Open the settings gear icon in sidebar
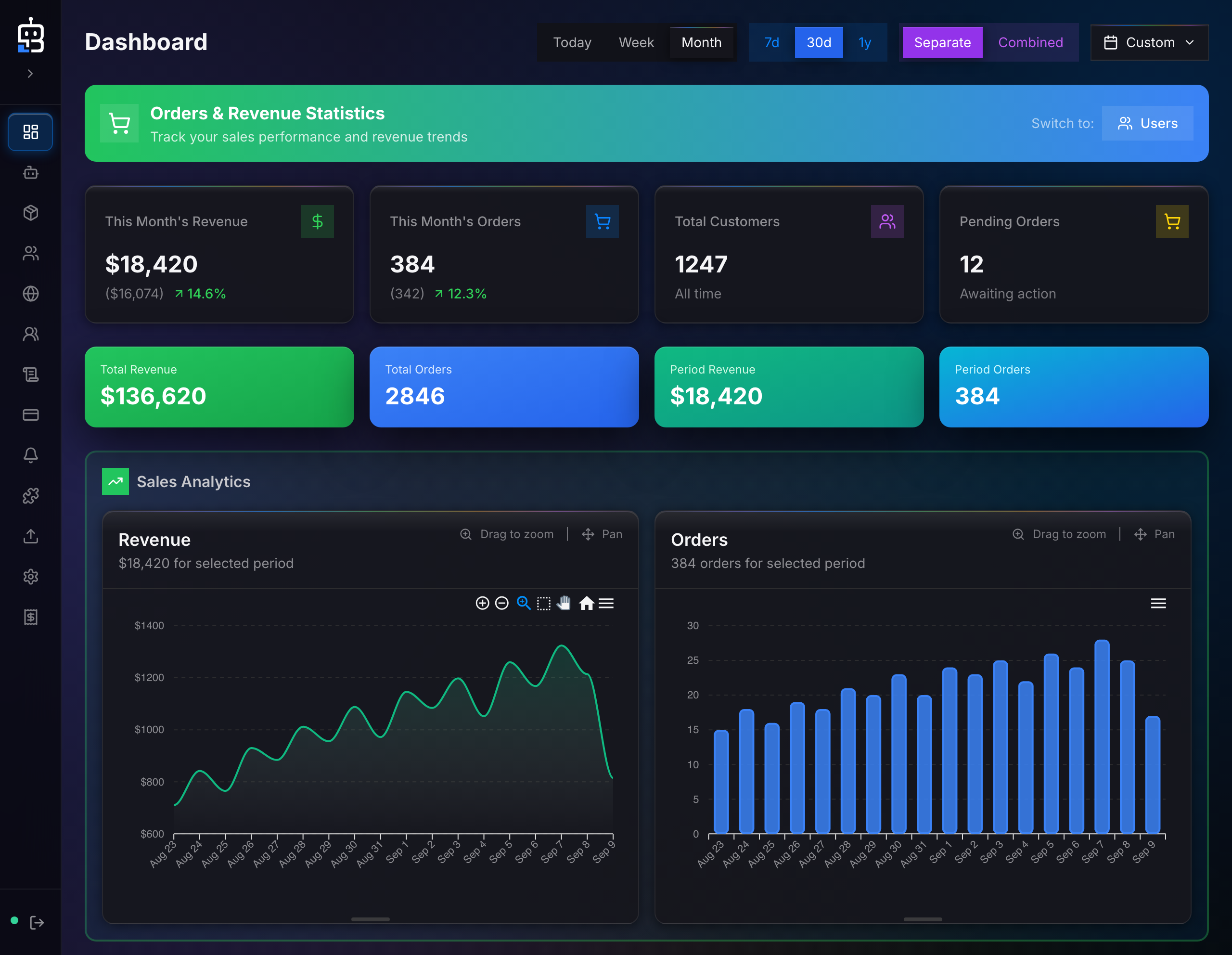Image resolution: width=1232 pixels, height=955 pixels. pos(30,577)
